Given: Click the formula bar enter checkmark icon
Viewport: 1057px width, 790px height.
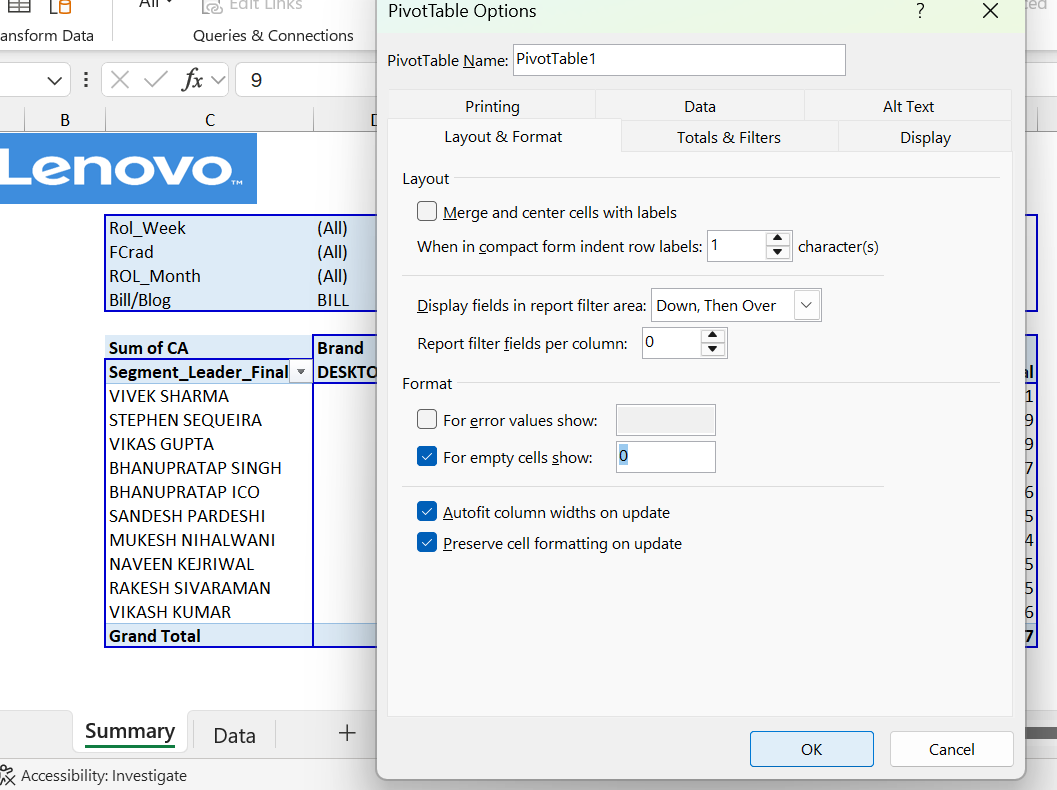Looking at the screenshot, I should 155,80.
